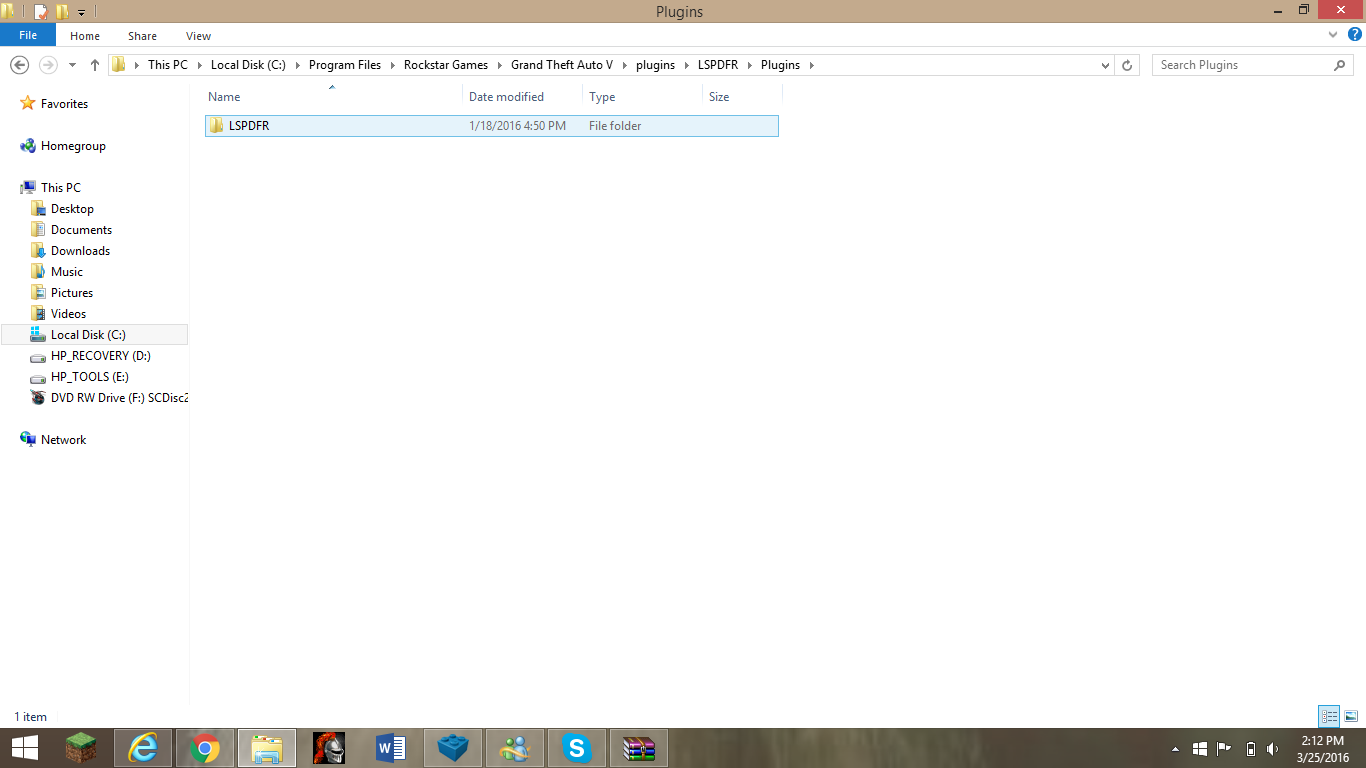This screenshot has height=768, width=1366.
Task: Click Grand Theft Auto V breadcrumb segment
Action: 562,65
